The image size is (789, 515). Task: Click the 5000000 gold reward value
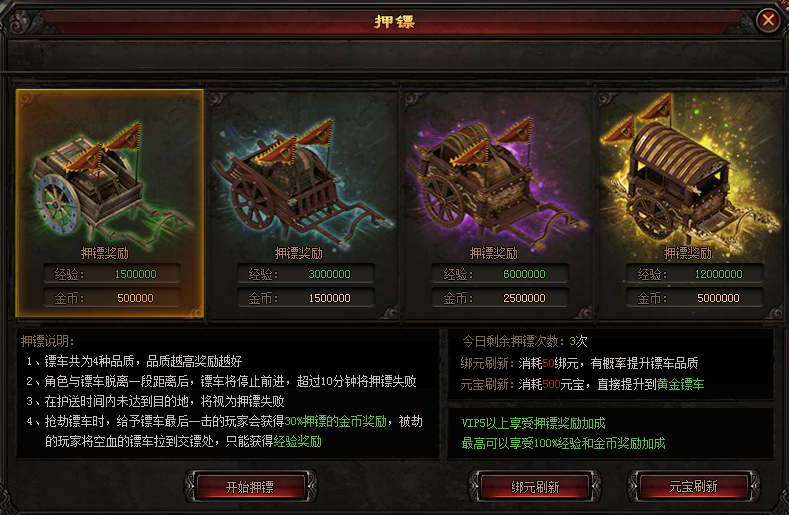[x=718, y=298]
